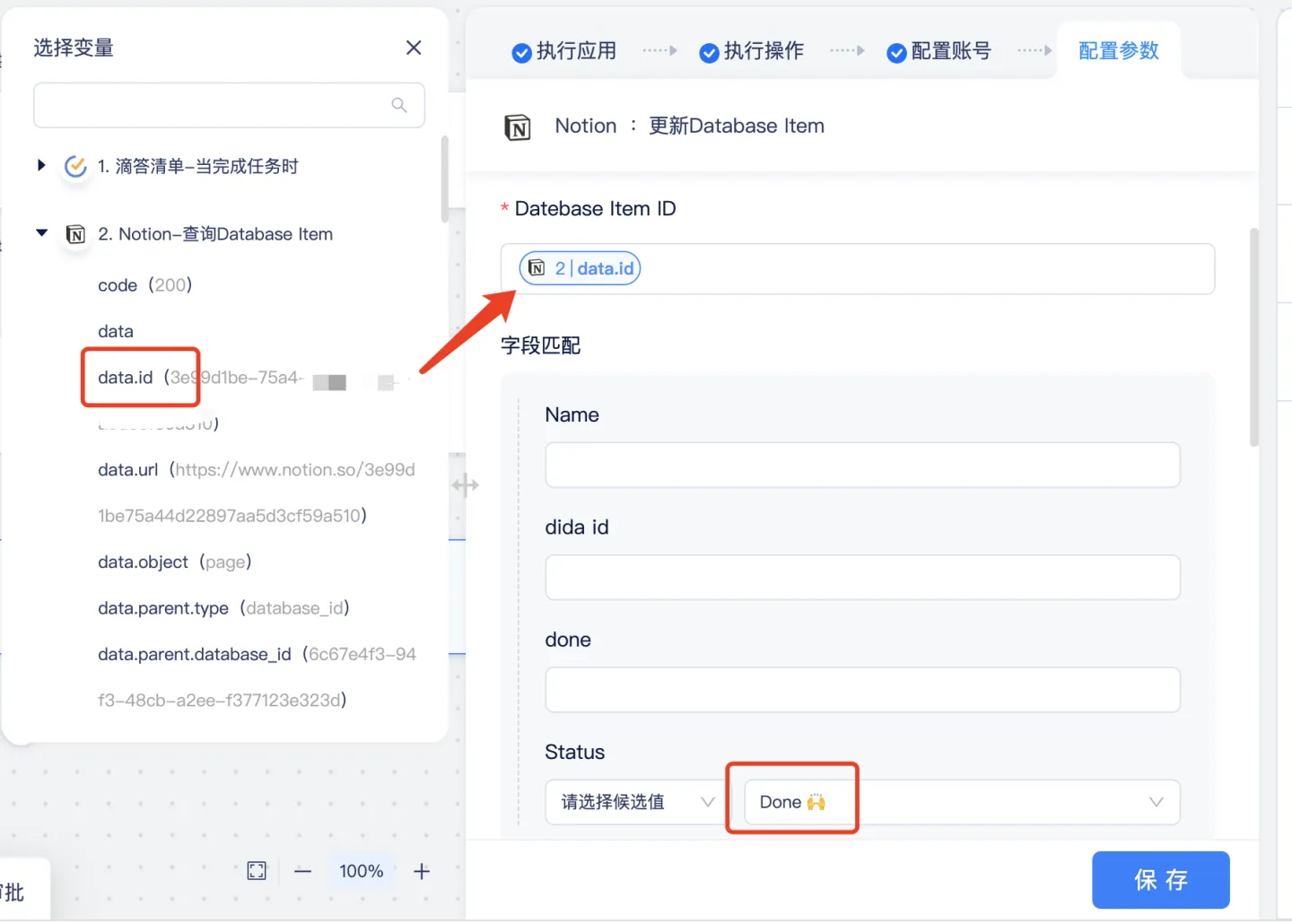Click the 滴答清单 app icon

tap(75, 166)
